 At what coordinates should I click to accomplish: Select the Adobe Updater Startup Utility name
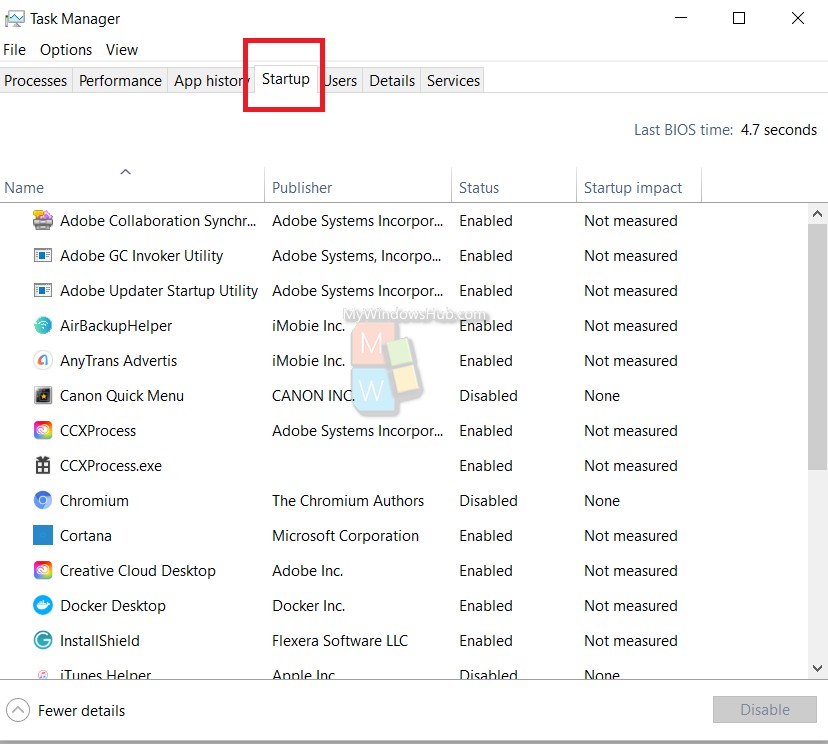[x=159, y=290]
